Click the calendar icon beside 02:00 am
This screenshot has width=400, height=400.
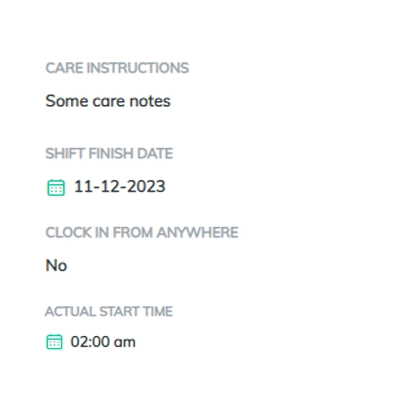54,342
